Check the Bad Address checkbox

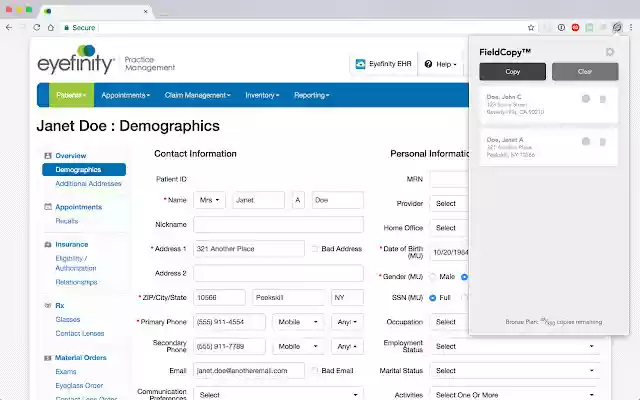[x=315, y=249]
